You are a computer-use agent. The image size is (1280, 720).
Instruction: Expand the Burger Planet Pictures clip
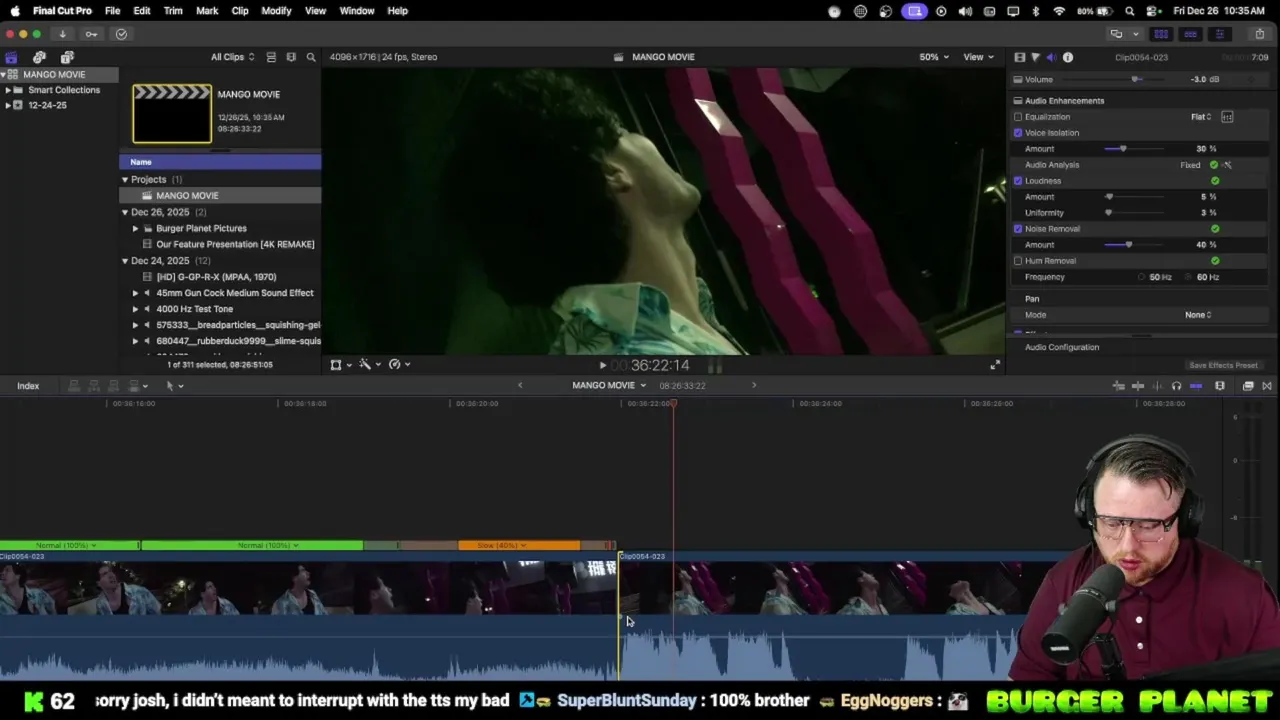click(136, 228)
